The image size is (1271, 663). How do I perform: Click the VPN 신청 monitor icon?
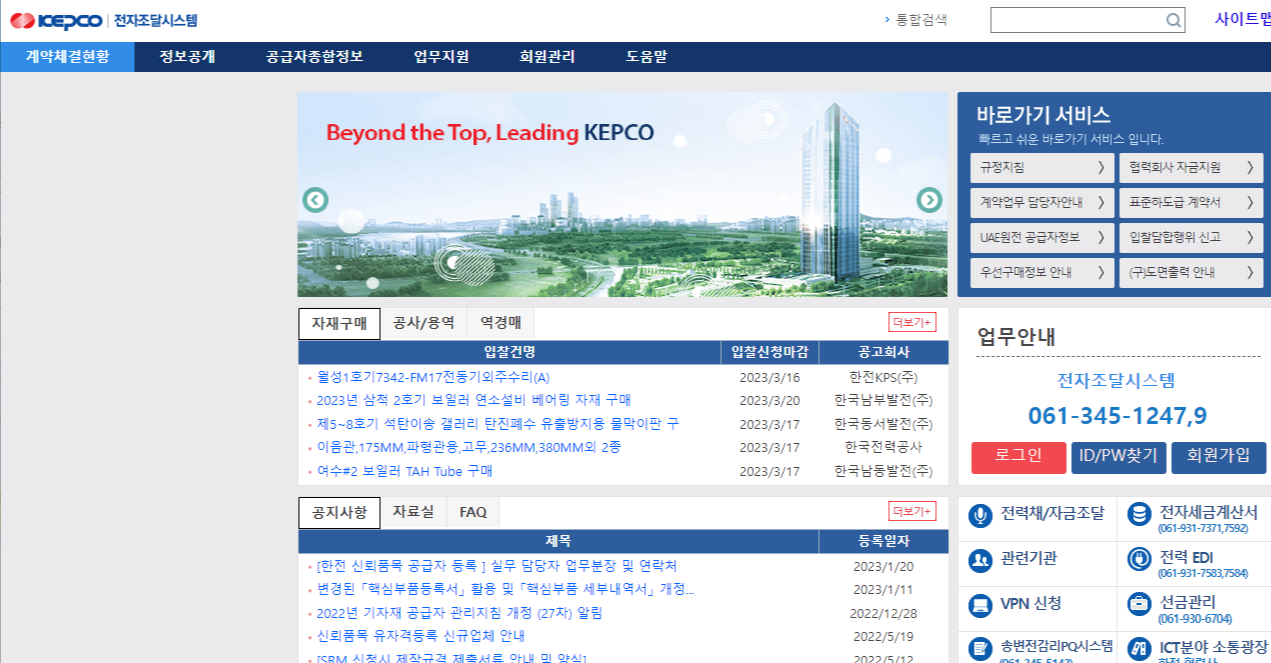pyautogui.click(x=980, y=605)
